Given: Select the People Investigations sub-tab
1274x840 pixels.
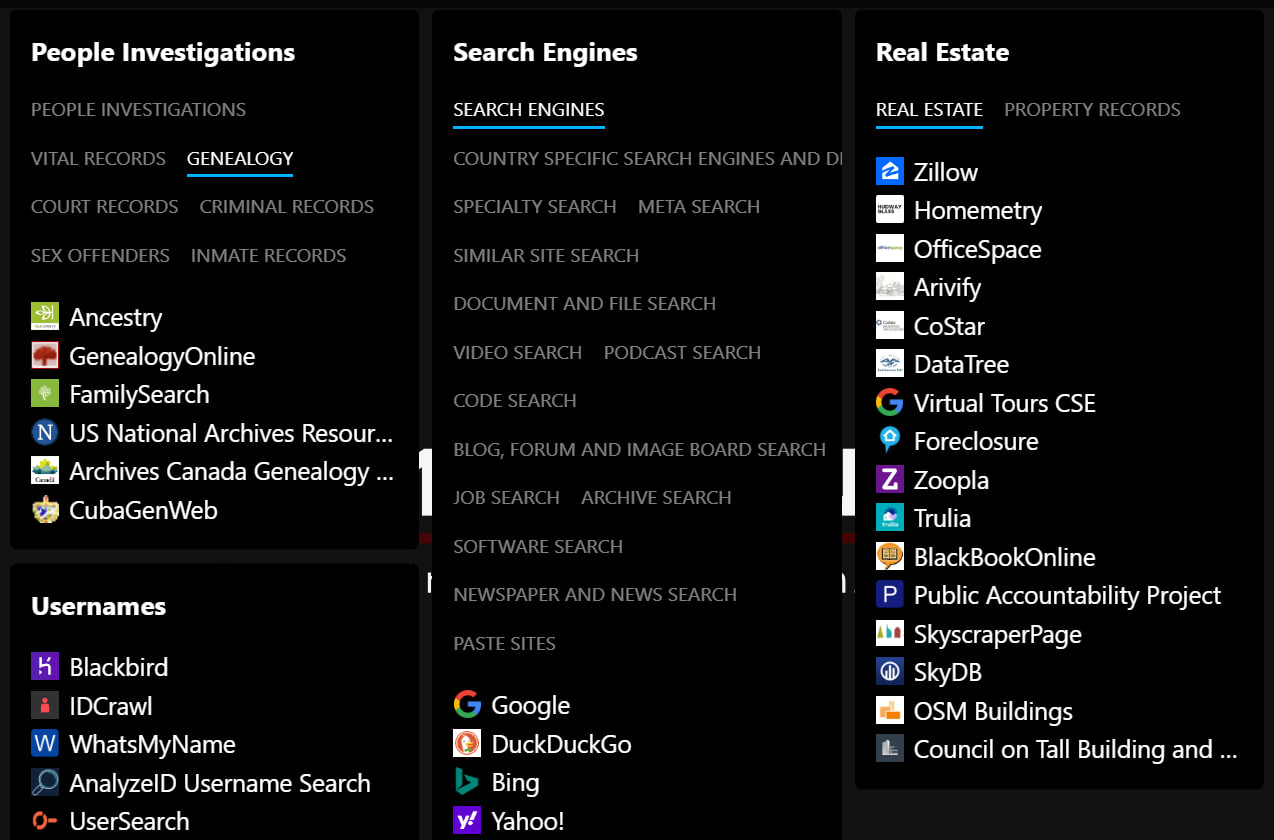Looking at the screenshot, I should click(138, 110).
